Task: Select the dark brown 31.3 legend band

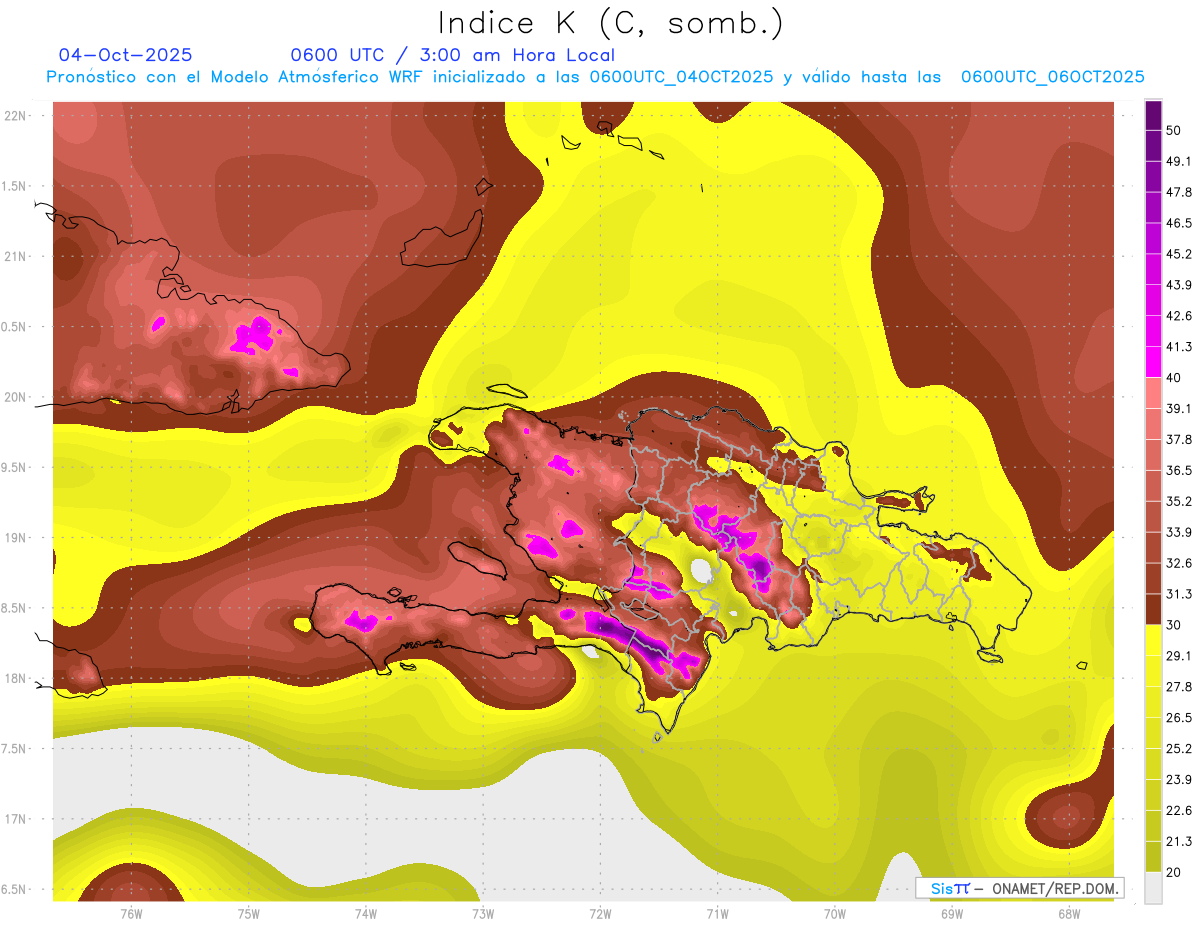Action: point(1153,609)
